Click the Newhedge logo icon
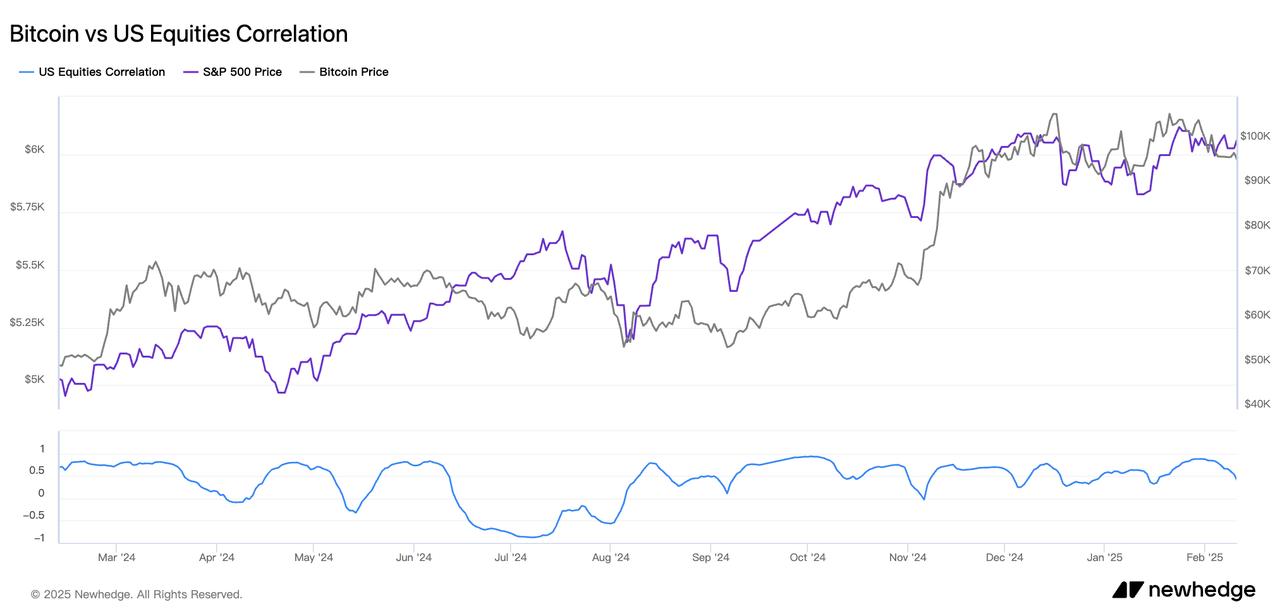 pos(1127,590)
